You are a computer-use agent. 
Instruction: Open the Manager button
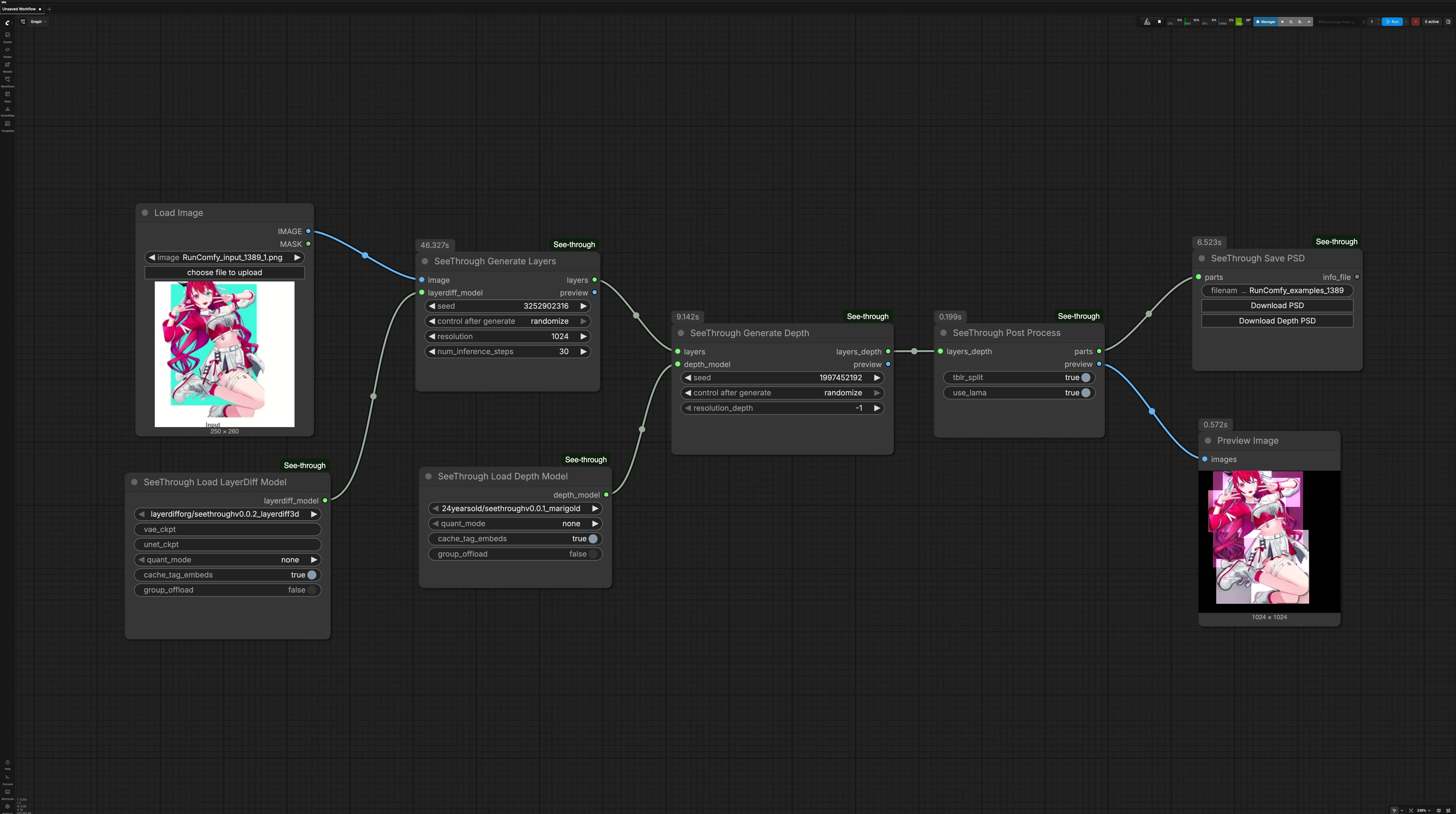coord(1266,21)
